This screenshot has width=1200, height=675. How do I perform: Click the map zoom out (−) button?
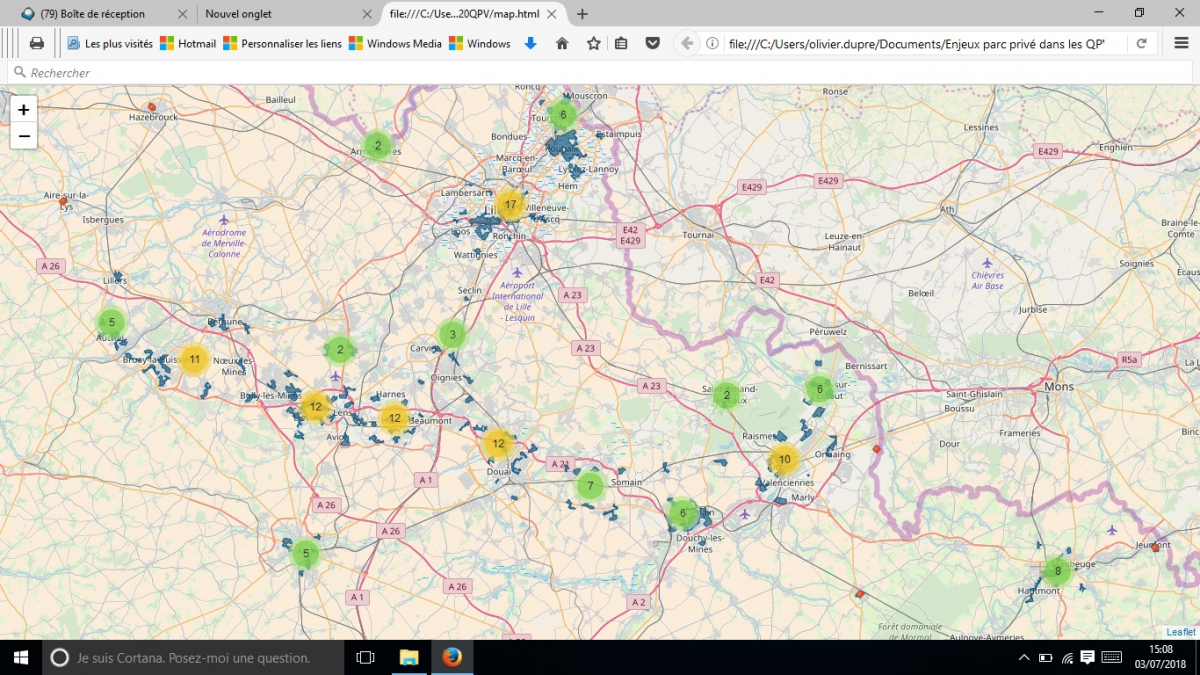point(24,136)
